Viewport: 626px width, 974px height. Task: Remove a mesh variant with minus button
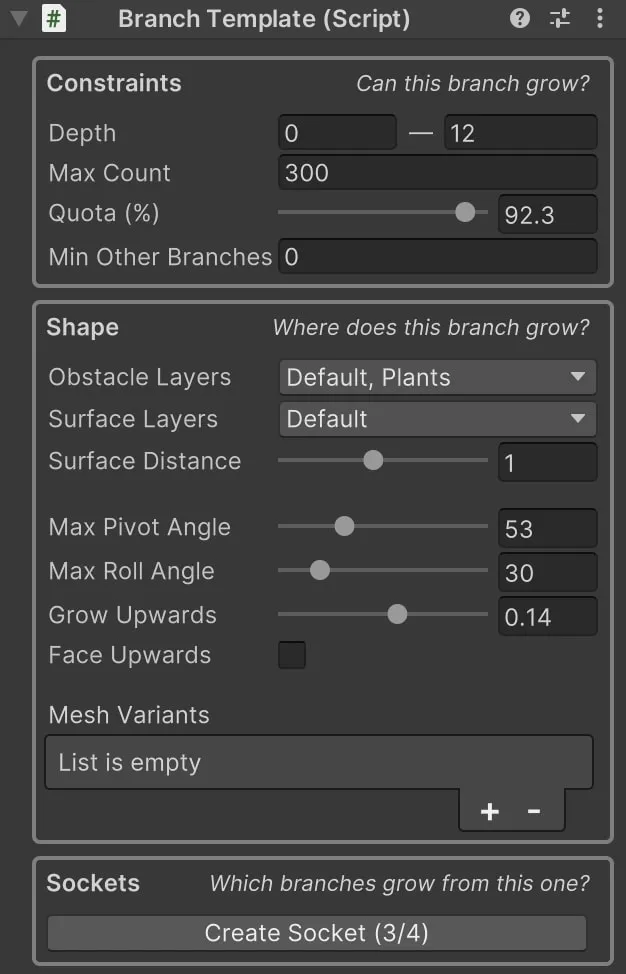[533, 811]
